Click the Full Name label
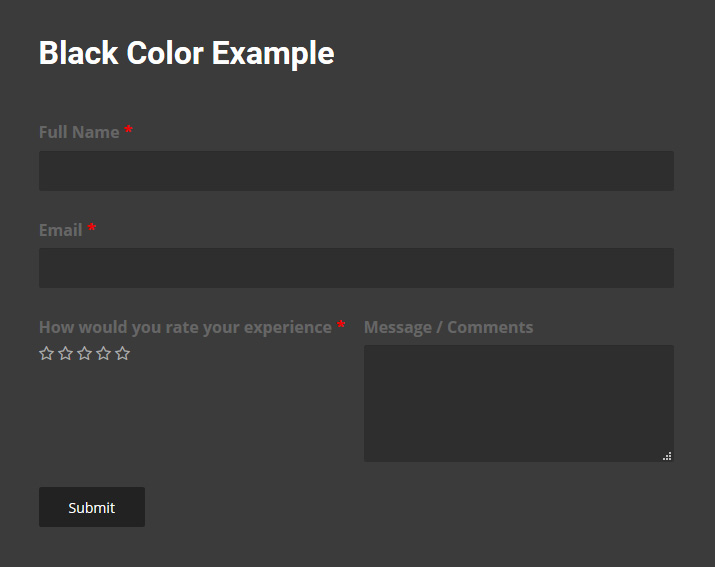 tap(79, 132)
